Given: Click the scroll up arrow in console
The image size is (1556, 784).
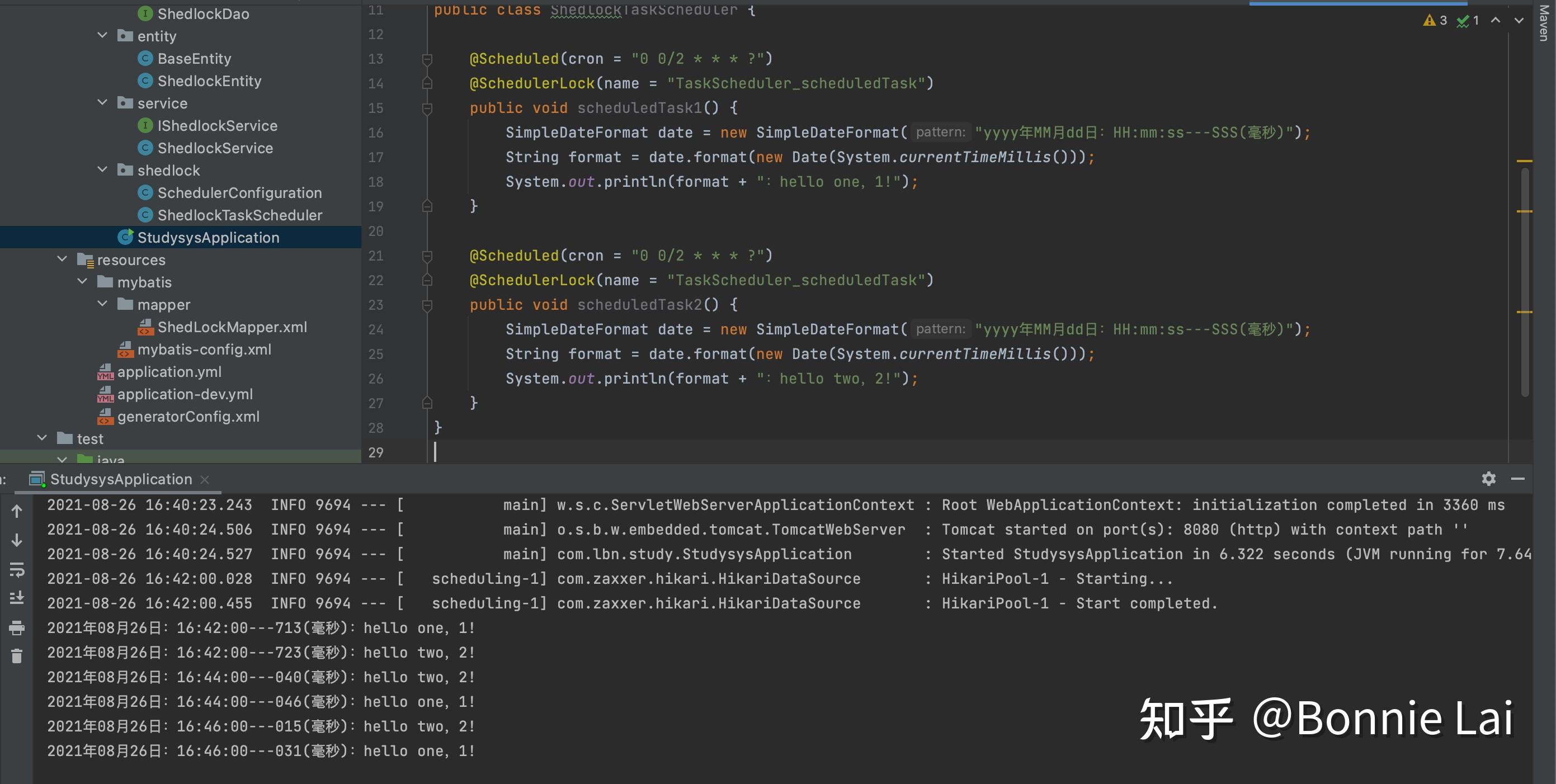Looking at the screenshot, I should (x=17, y=511).
